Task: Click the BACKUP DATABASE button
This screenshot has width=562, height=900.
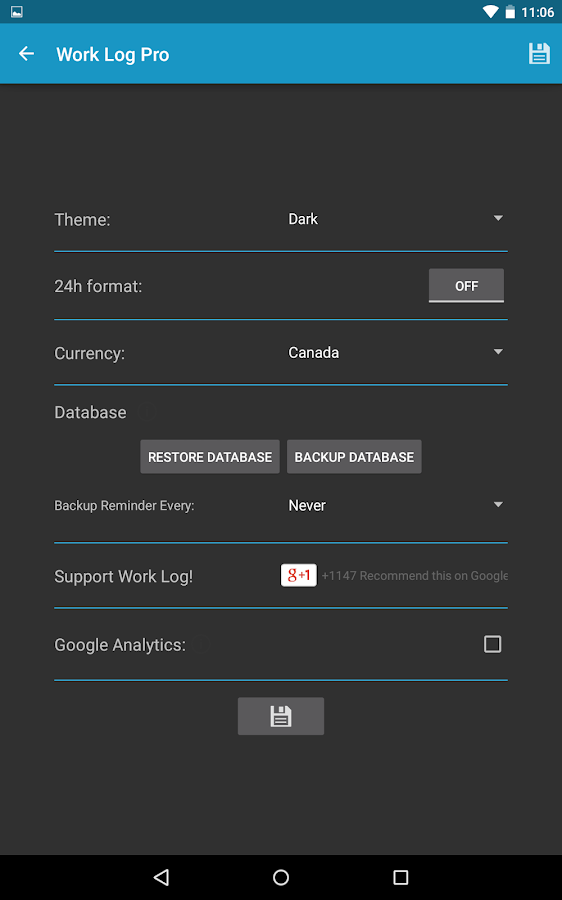Action: (x=354, y=457)
